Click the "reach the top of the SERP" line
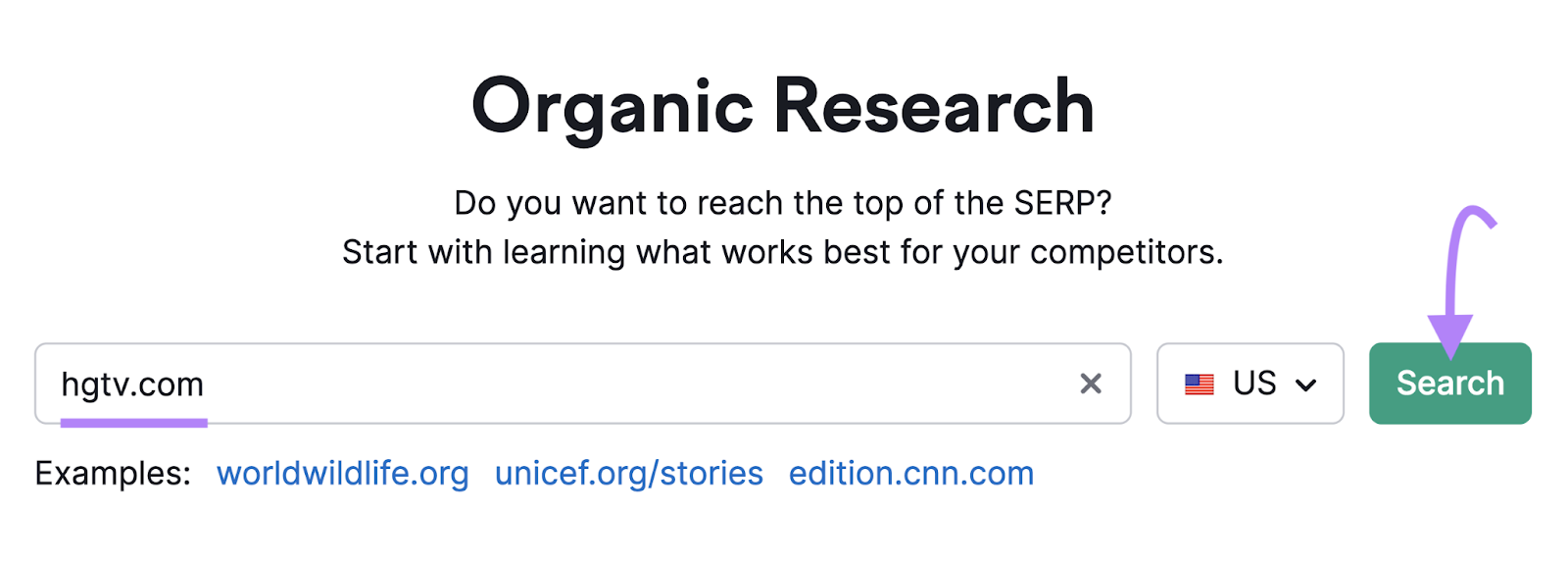 point(782,203)
